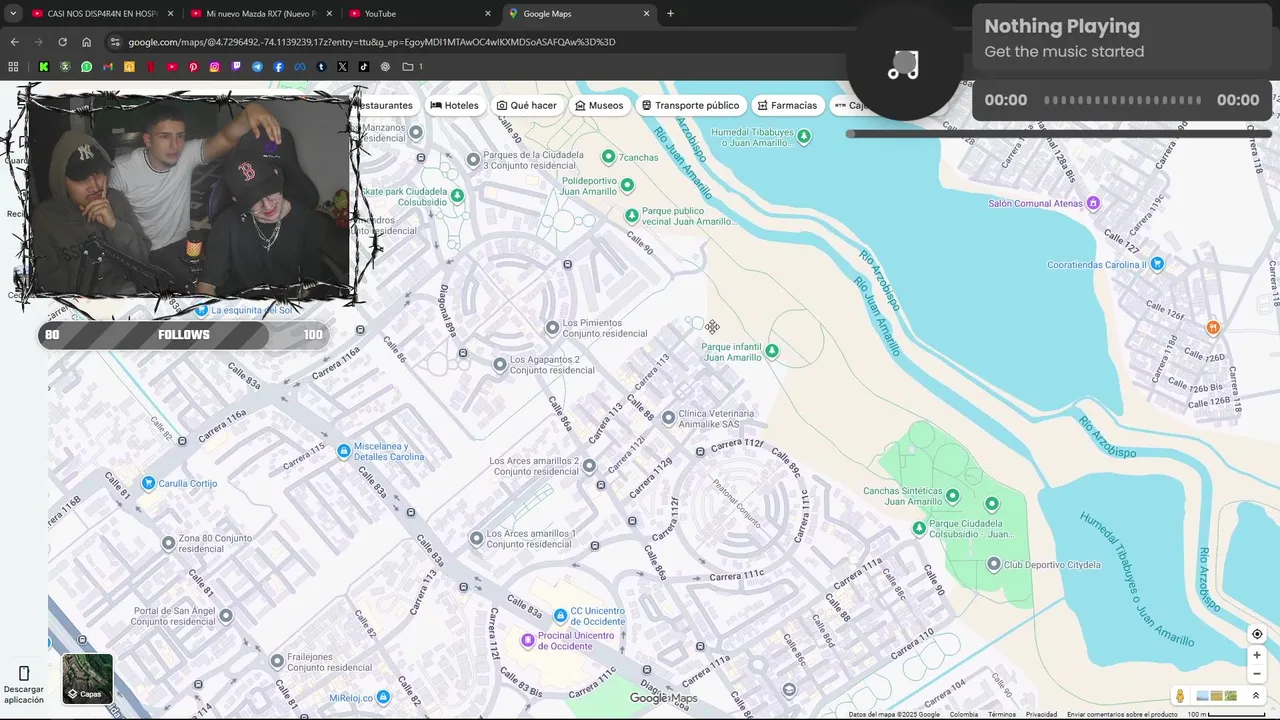Click the Club Deportivo Citydela marker
The image size is (1280, 720).
coord(993,564)
